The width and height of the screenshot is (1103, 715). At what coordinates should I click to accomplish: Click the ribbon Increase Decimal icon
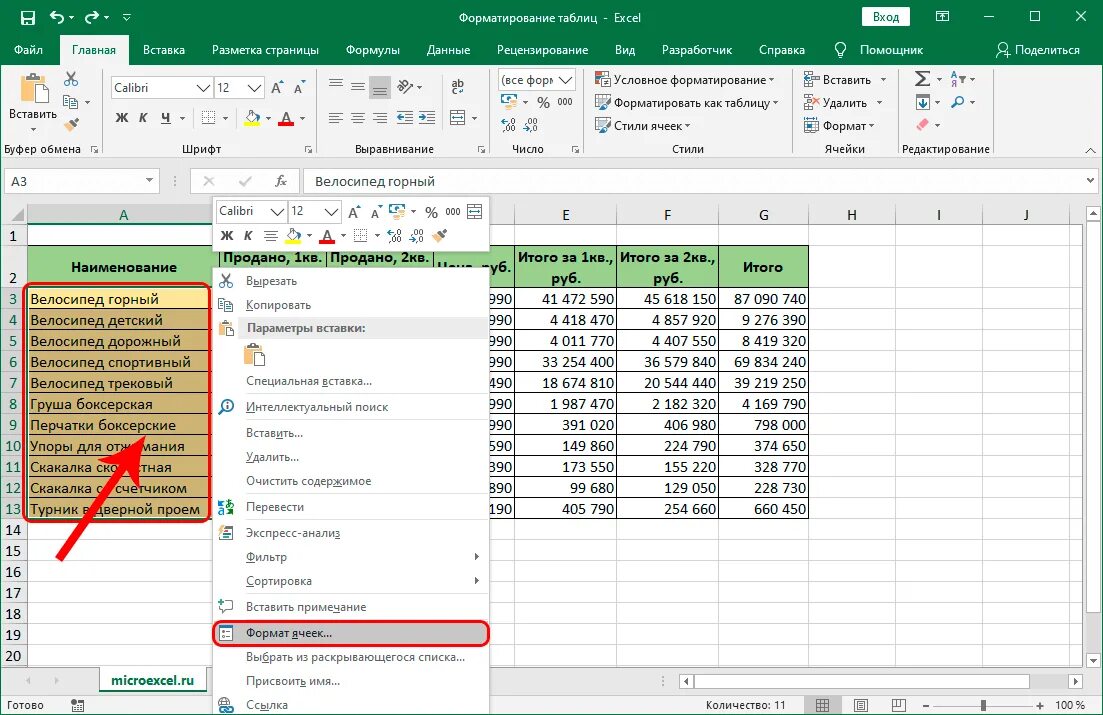509,125
